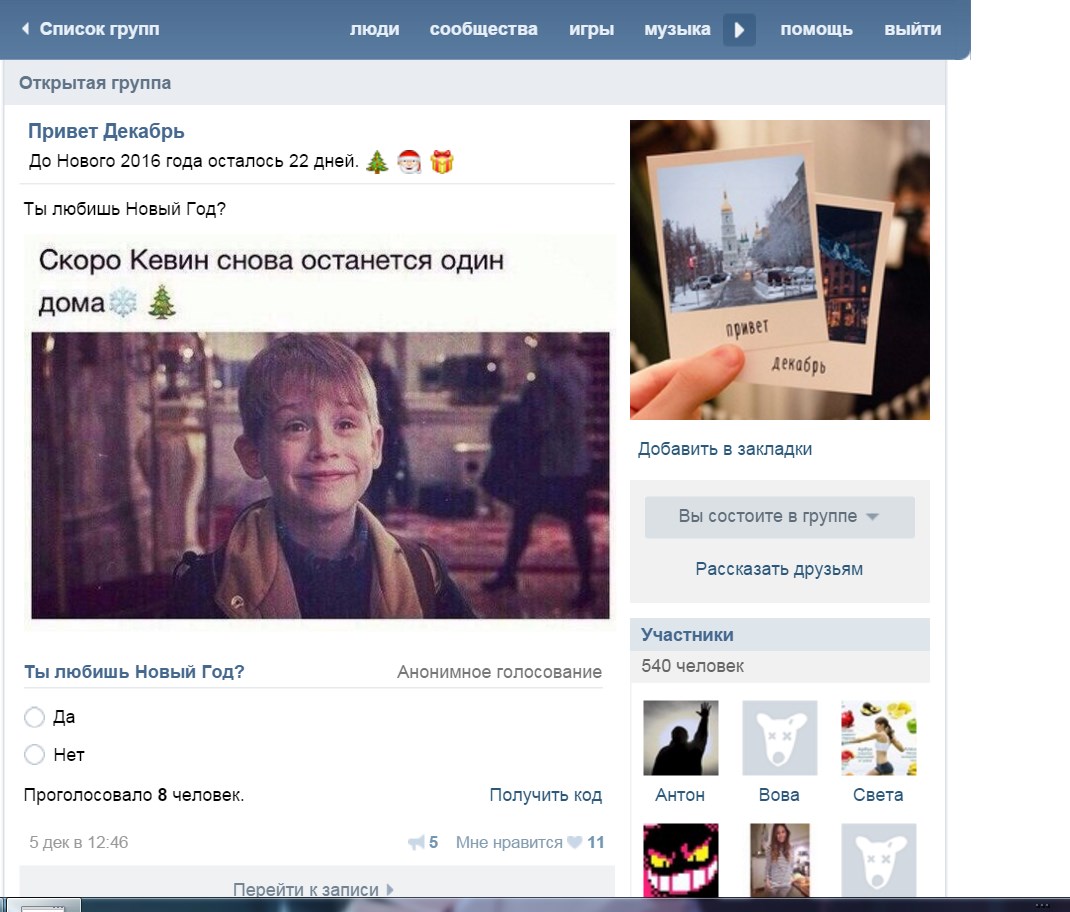
Task: Open the сообщества menu item
Action: tap(483, 29)
